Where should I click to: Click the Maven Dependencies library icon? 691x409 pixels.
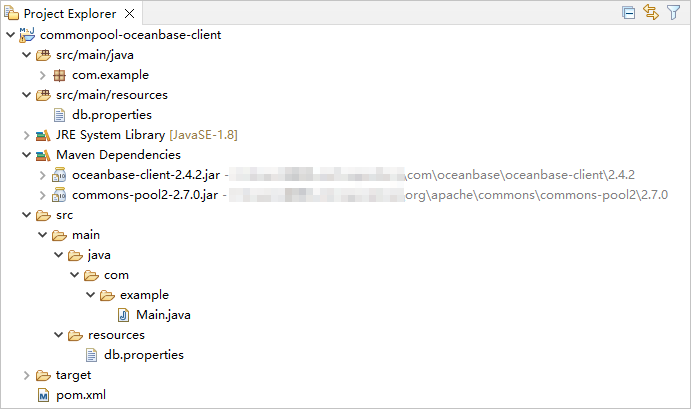tap(42, 155)
